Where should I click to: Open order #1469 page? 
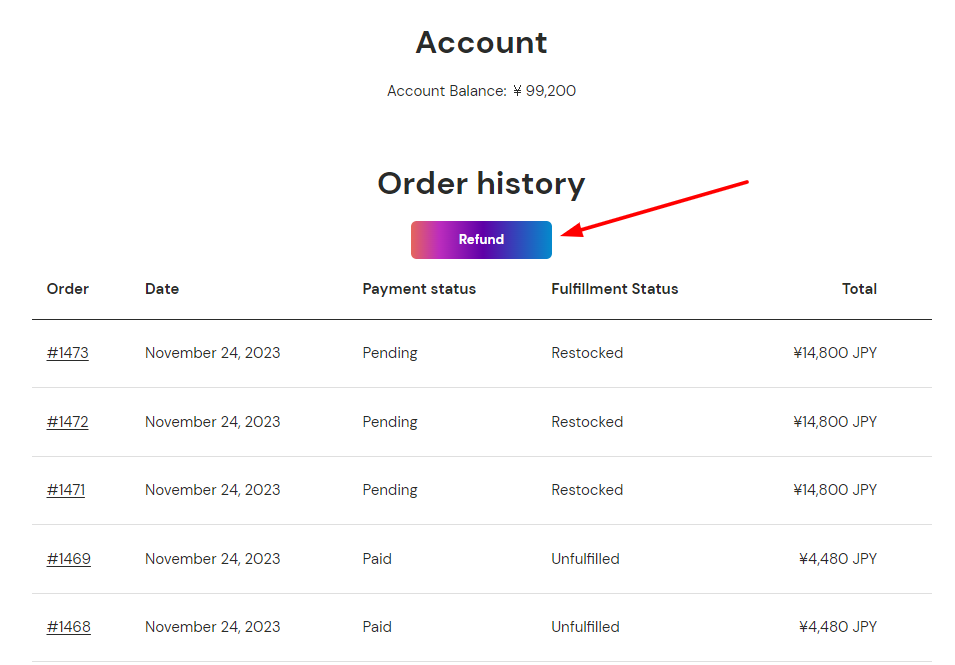click(68, 559)
